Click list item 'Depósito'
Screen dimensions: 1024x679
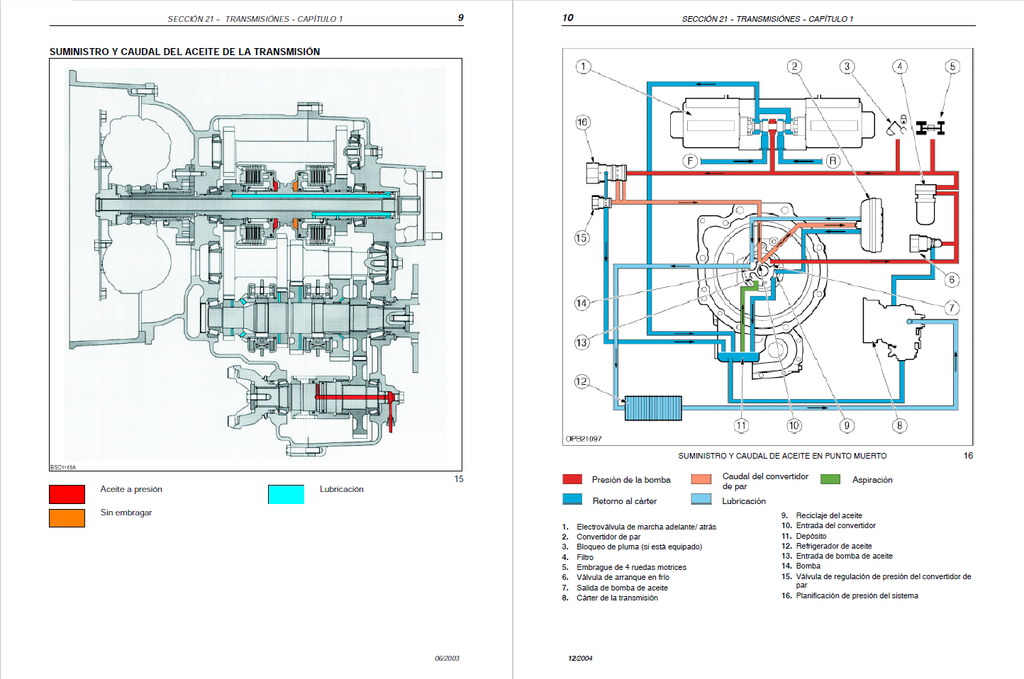pyautogui.click(x=811, y=536)
